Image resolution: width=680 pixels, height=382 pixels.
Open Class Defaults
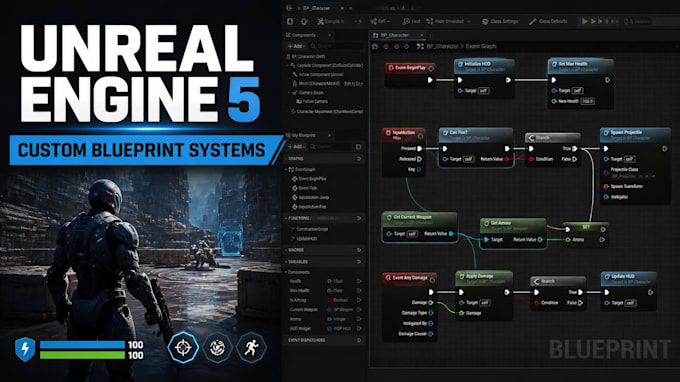[548, 21]
